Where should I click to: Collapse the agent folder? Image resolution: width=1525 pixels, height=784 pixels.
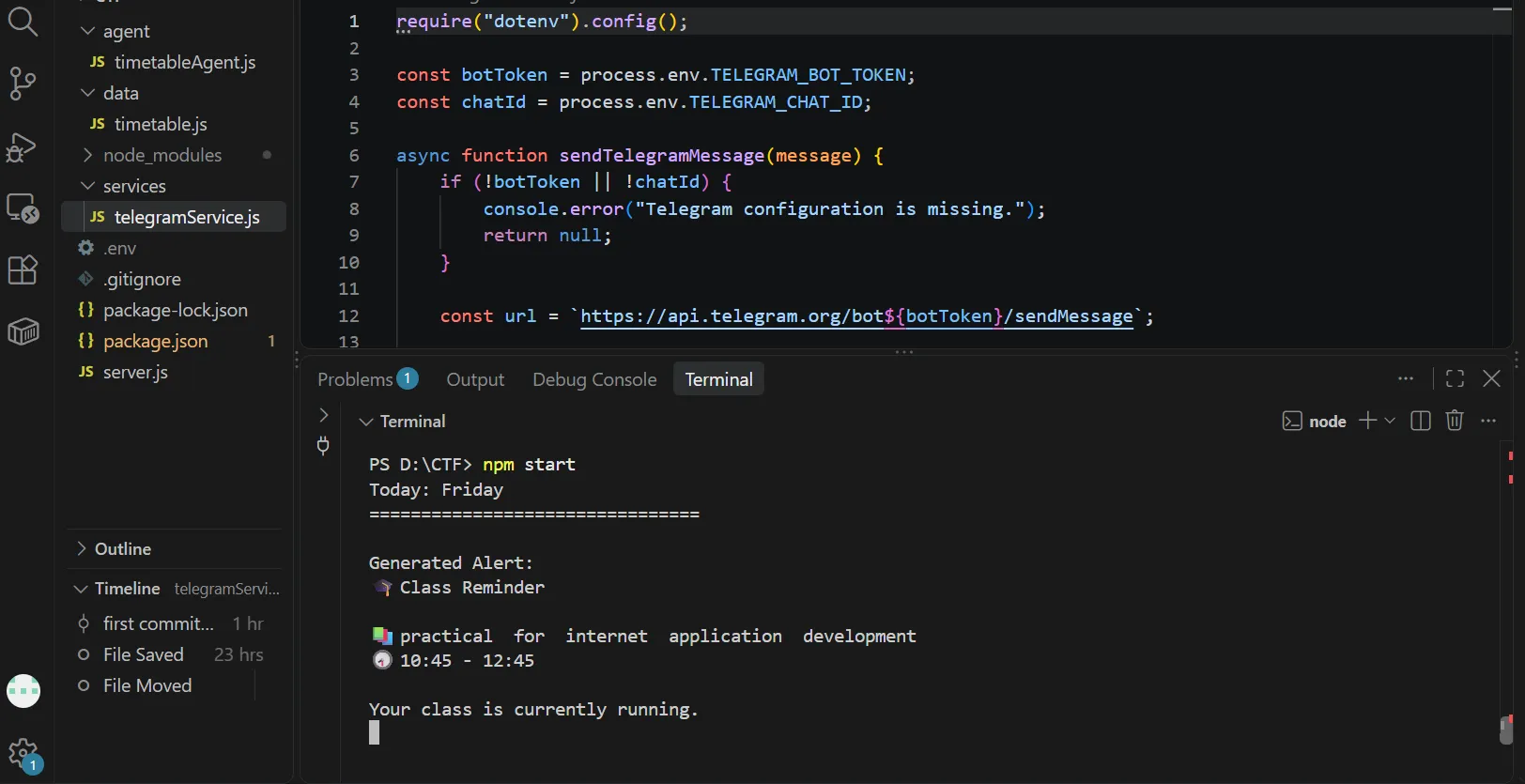pos(87,31)
